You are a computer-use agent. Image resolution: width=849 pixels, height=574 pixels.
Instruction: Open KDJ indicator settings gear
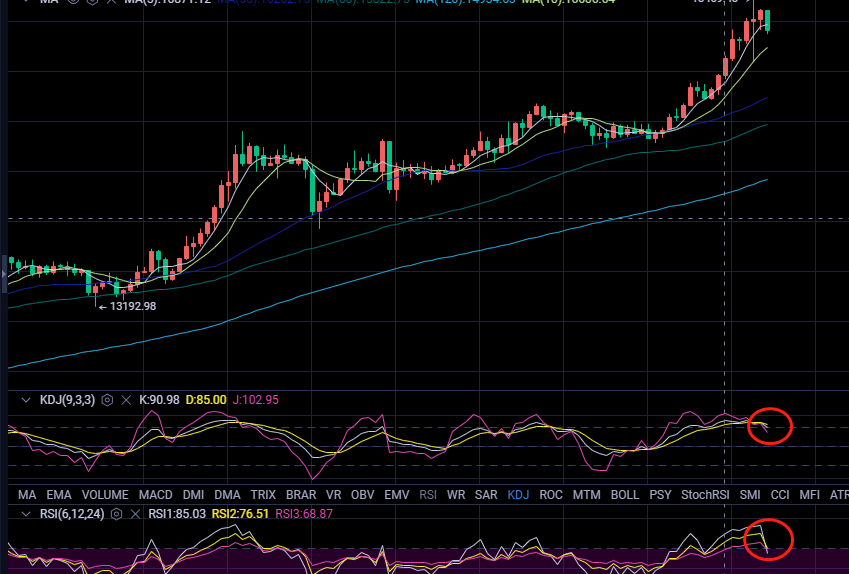tap(107, 400)
